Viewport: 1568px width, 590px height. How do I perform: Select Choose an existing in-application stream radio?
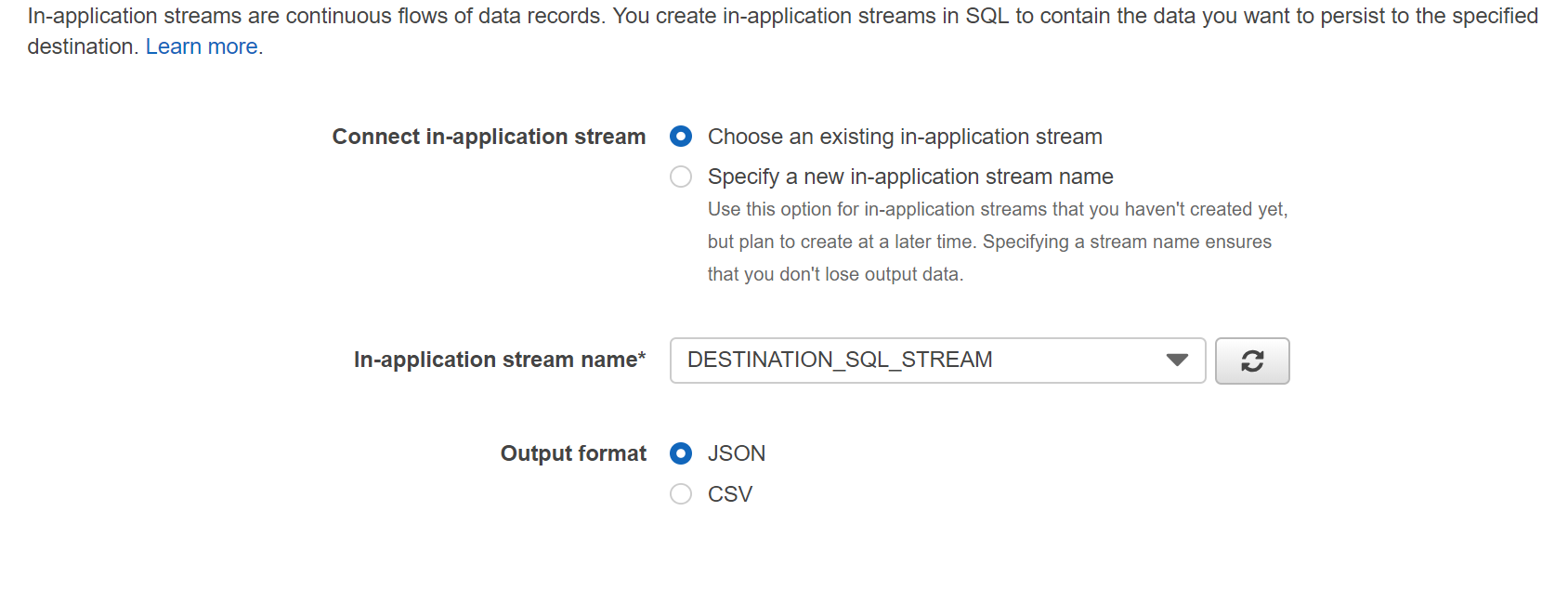[681, 137]
